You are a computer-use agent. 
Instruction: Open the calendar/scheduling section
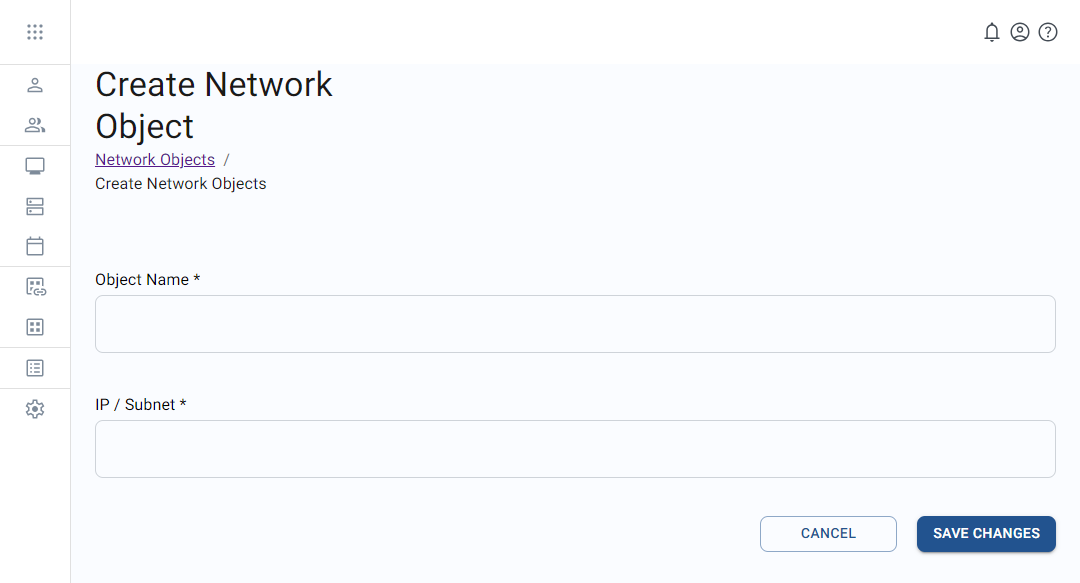tap(35, 246)
